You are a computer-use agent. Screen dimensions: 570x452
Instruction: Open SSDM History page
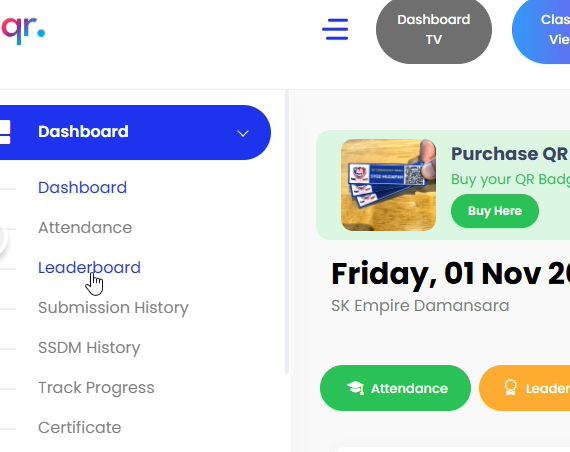tap(89, 348)
